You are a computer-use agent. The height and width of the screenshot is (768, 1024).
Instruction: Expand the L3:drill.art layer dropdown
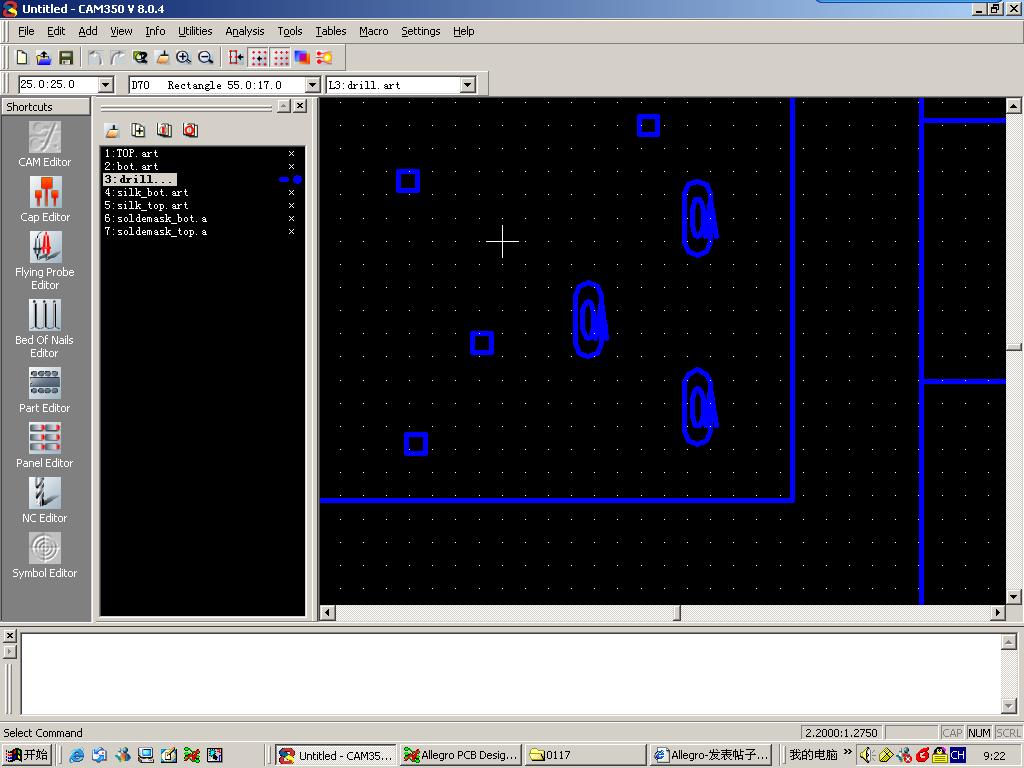click(x=468, y=85)
